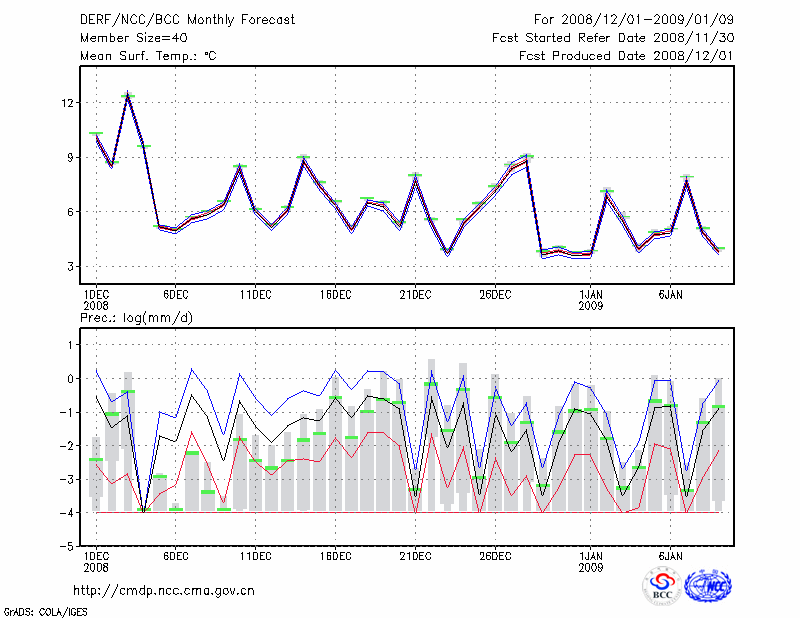Click the 21DEC label under temperature chart
Image resolution: width=800 pixels, height=618 pixels.
[x=415, y=294]
